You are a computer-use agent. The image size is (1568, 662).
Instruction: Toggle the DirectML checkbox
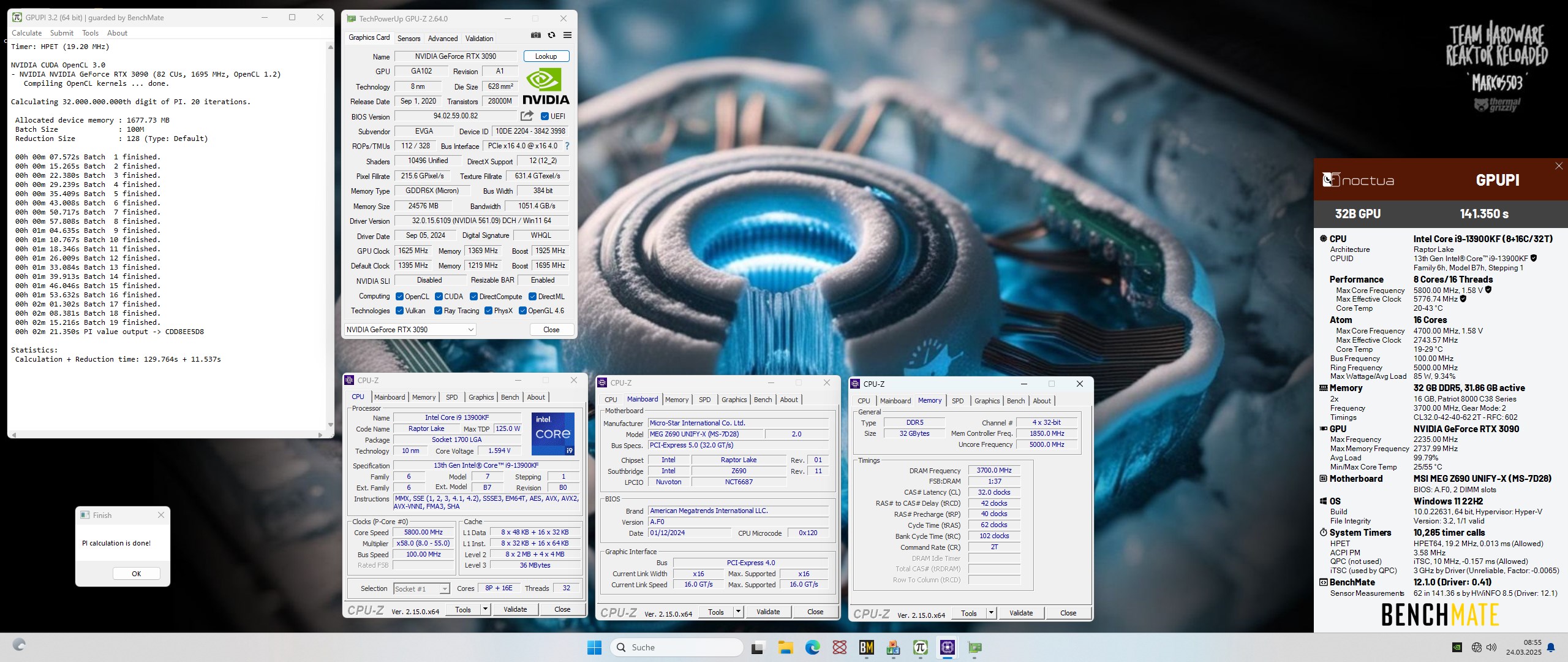coord(532,297)
